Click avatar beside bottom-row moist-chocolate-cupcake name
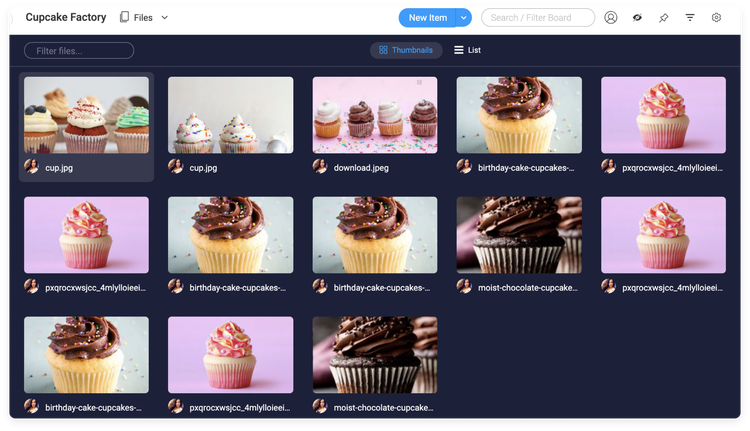The width and height of the screenshot is (750, 431). click(320, 406)
